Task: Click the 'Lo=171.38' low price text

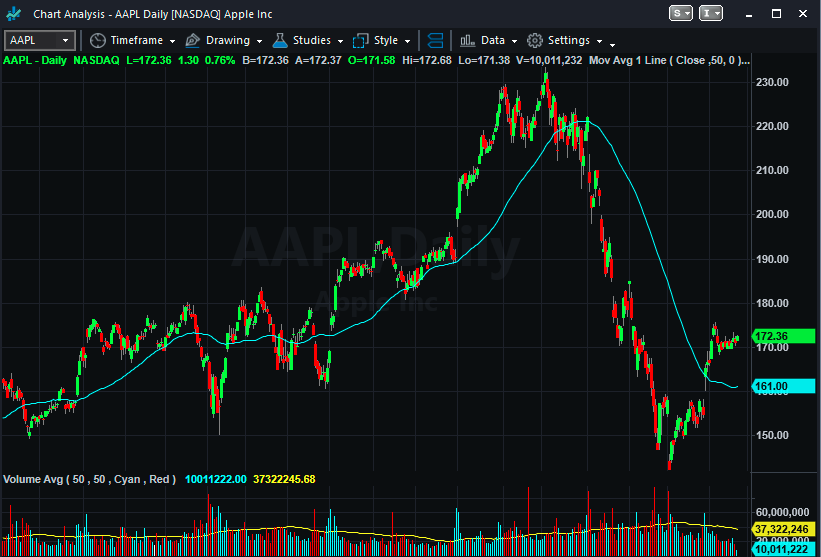Action: pyautogui.click(x=484, y=60)
